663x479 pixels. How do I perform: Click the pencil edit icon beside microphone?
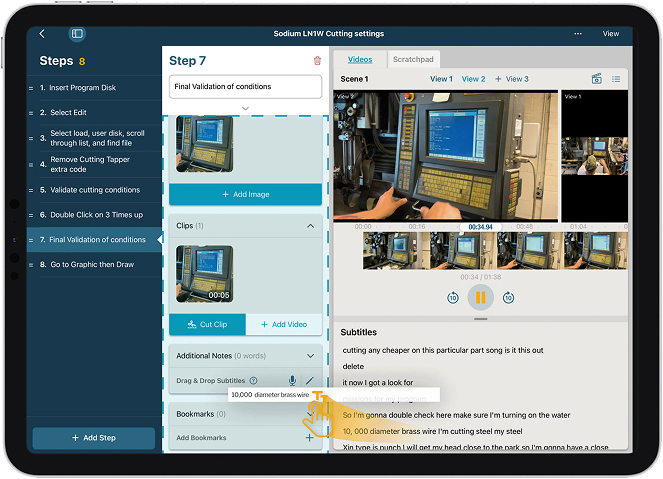point(309,381)
